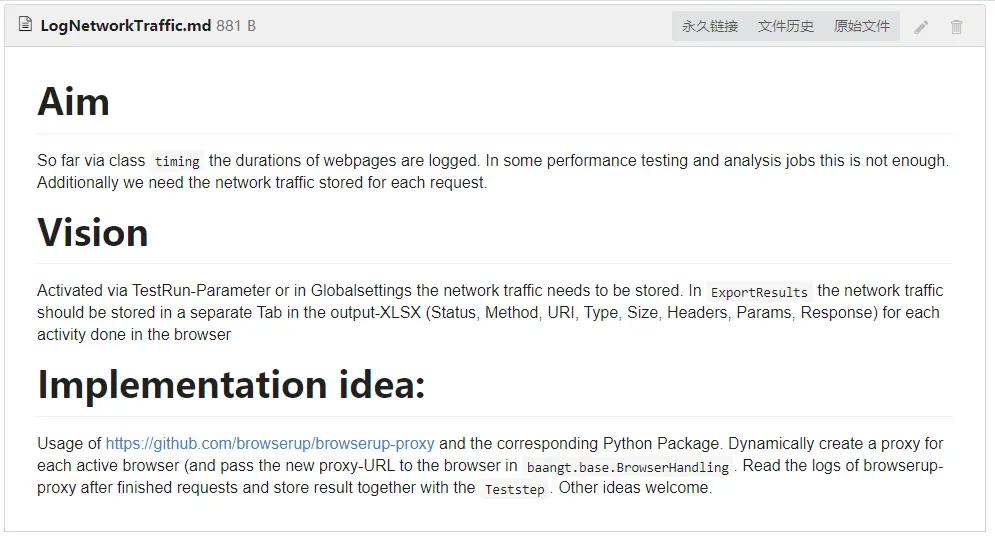Click the Vision heading
The width and height of the screenshot is (995, 539).
93,232
